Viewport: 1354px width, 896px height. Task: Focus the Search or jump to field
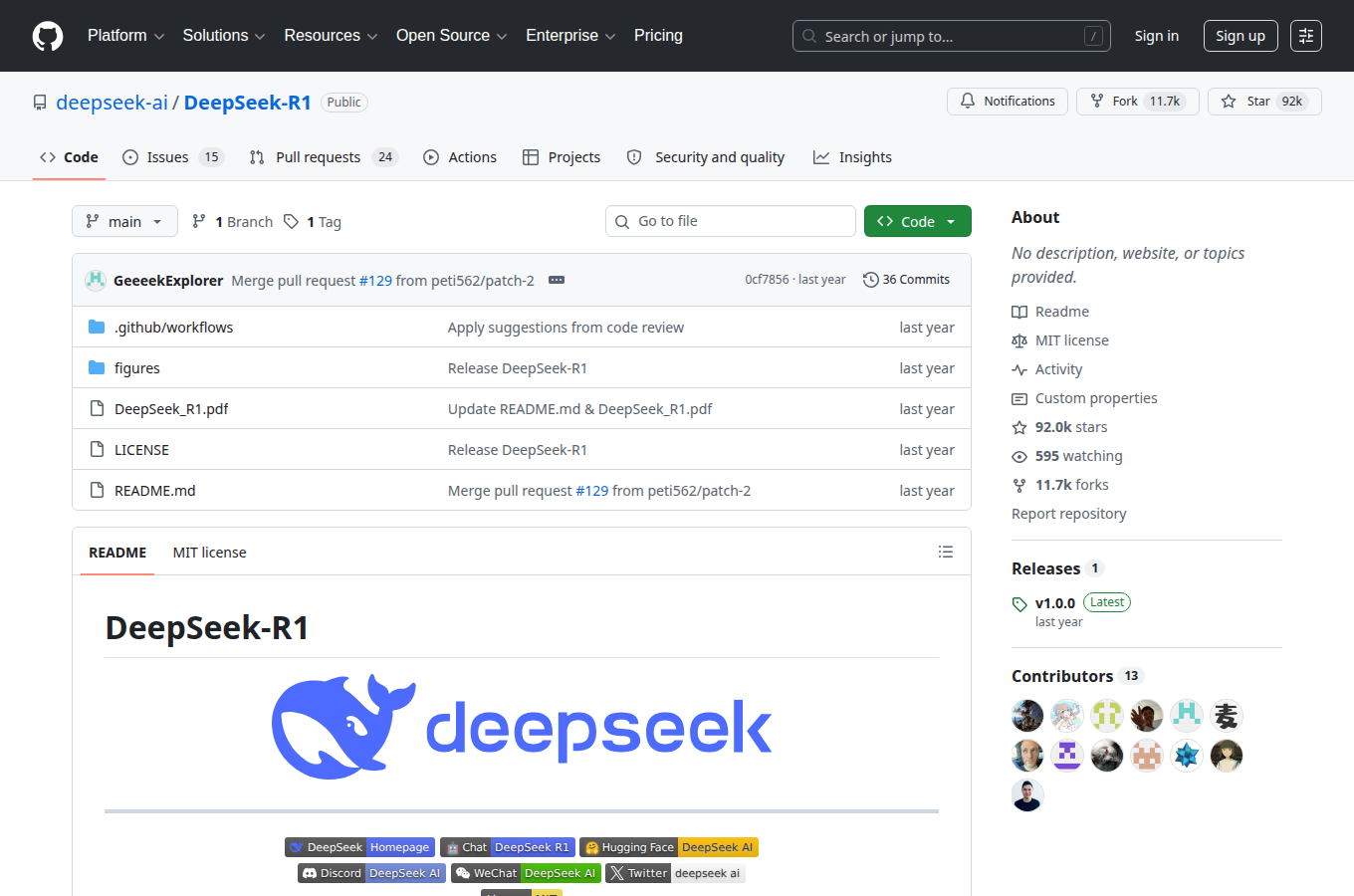(x=952, y=36)
